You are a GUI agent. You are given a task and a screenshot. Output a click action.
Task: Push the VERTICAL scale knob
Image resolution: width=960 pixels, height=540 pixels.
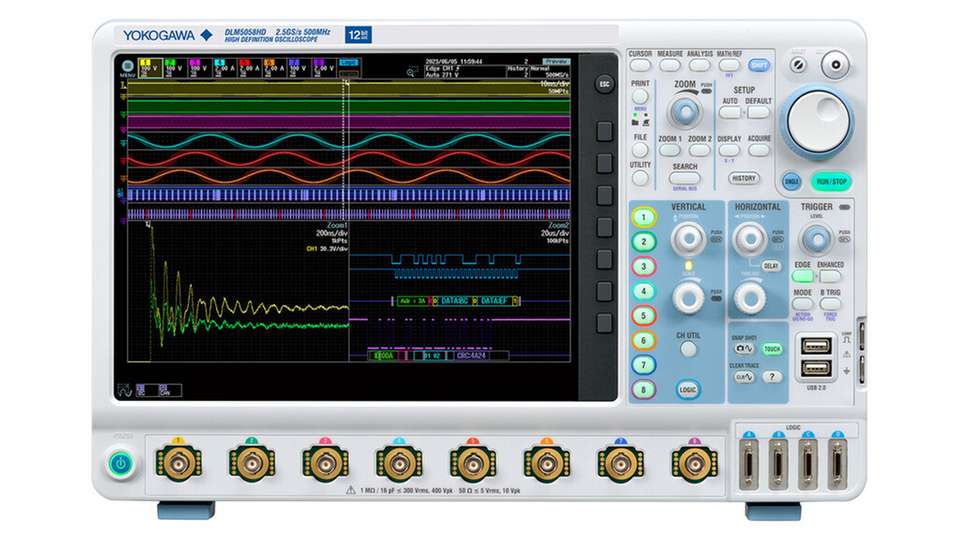point(688,298)
